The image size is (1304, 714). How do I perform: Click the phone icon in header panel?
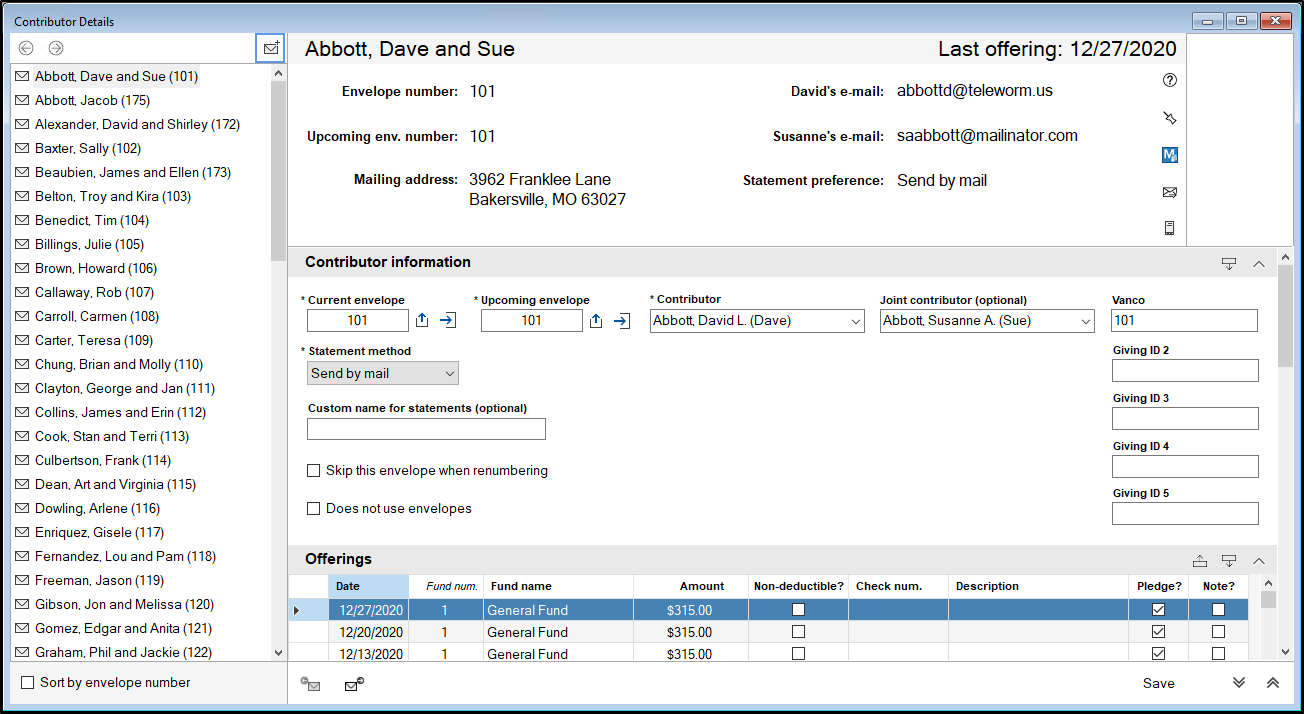pyautogui.click(x=1170, y=228)
